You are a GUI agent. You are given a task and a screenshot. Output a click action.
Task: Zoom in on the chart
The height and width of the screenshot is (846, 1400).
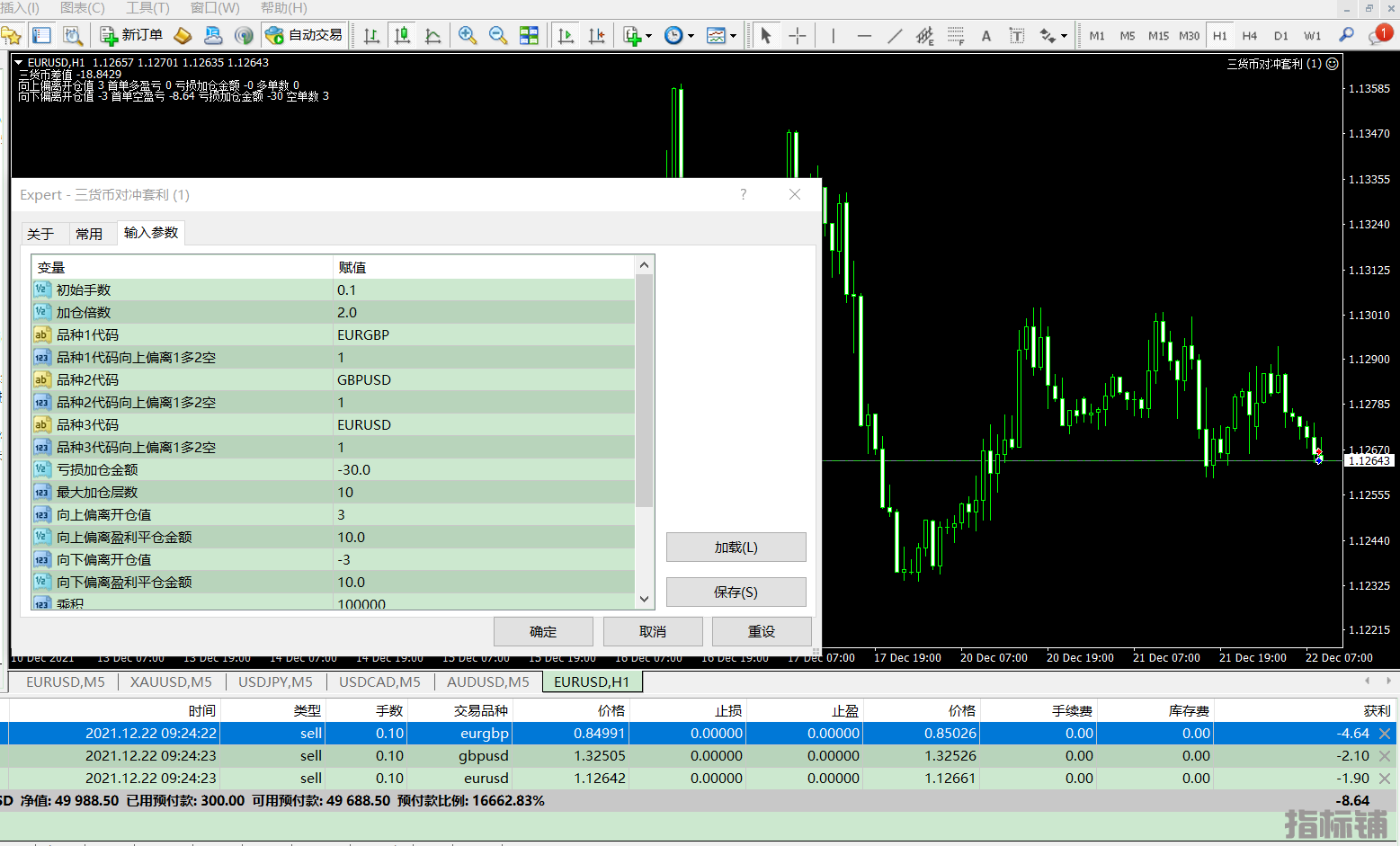coord(468,35)
